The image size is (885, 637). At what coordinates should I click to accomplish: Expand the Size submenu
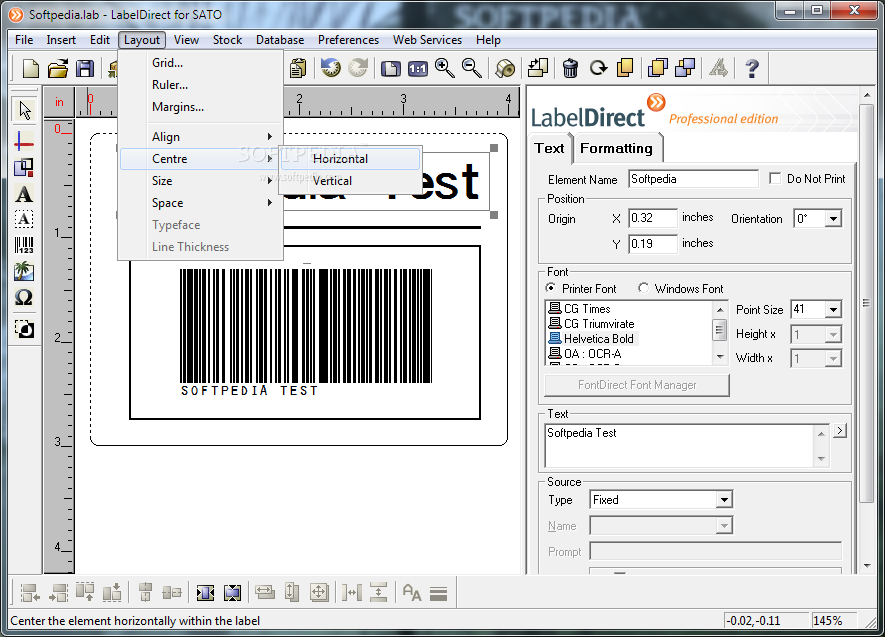[201, 181]
